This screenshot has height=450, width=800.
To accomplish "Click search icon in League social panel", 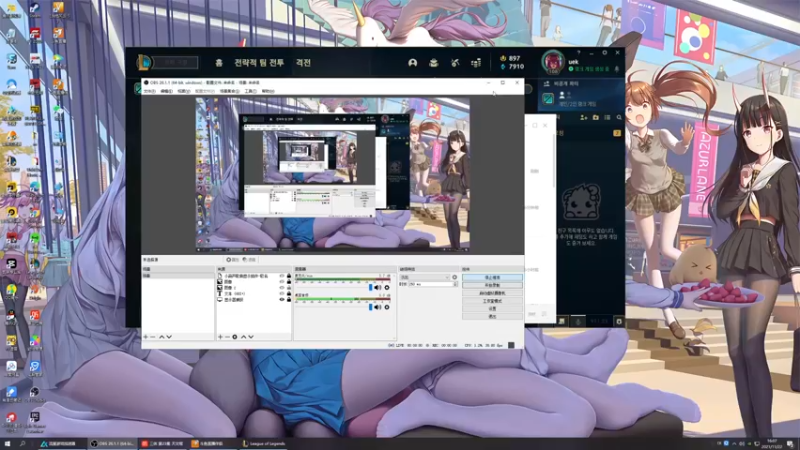I will (x=619, y=117).
